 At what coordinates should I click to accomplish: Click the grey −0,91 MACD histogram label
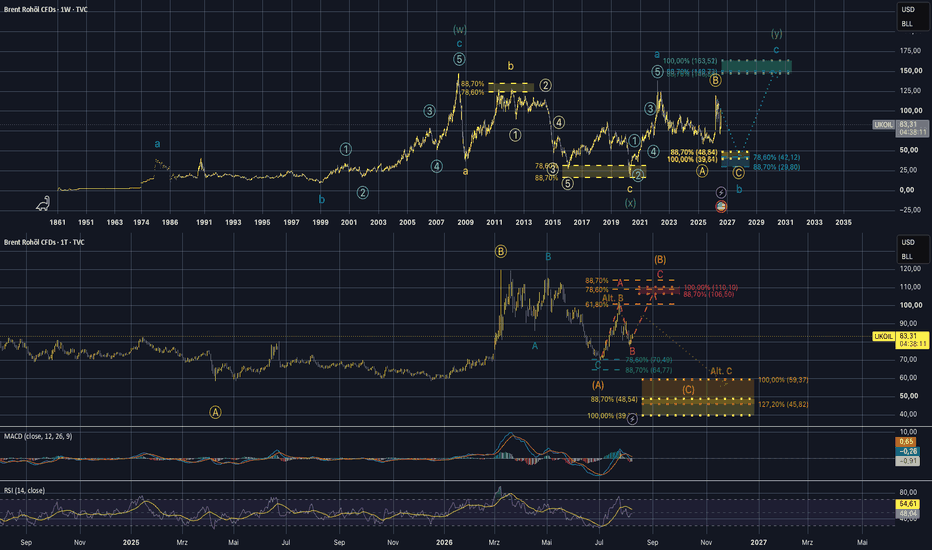(x=907, y=461)
